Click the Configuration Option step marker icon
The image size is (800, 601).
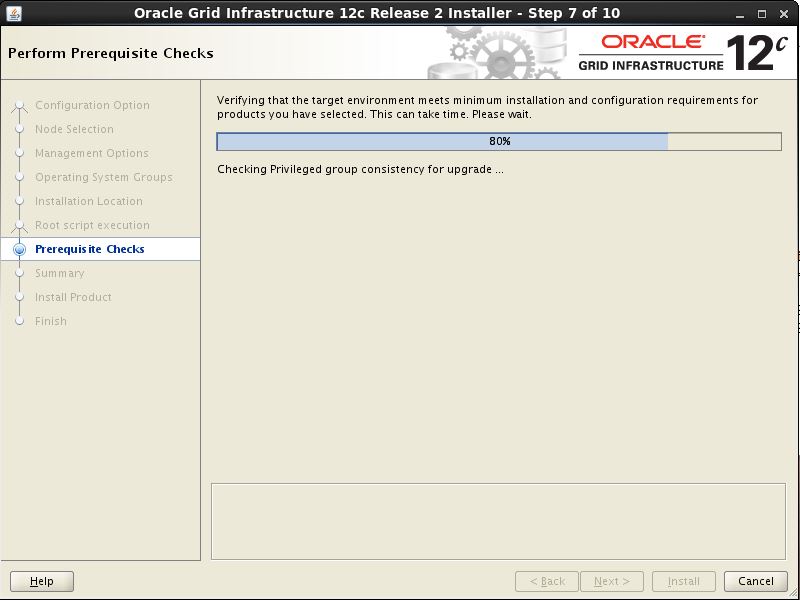19,106
